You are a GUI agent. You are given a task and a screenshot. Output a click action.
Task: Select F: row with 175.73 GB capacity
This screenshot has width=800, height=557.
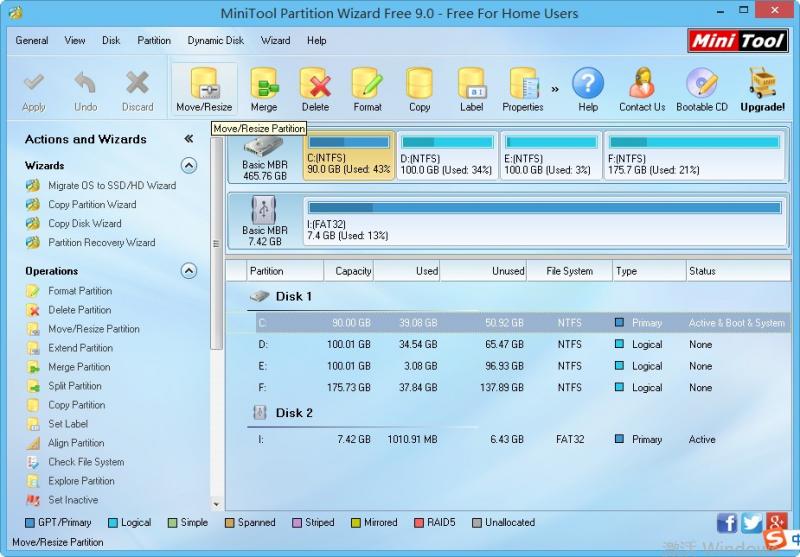click(x=523, y=388)
